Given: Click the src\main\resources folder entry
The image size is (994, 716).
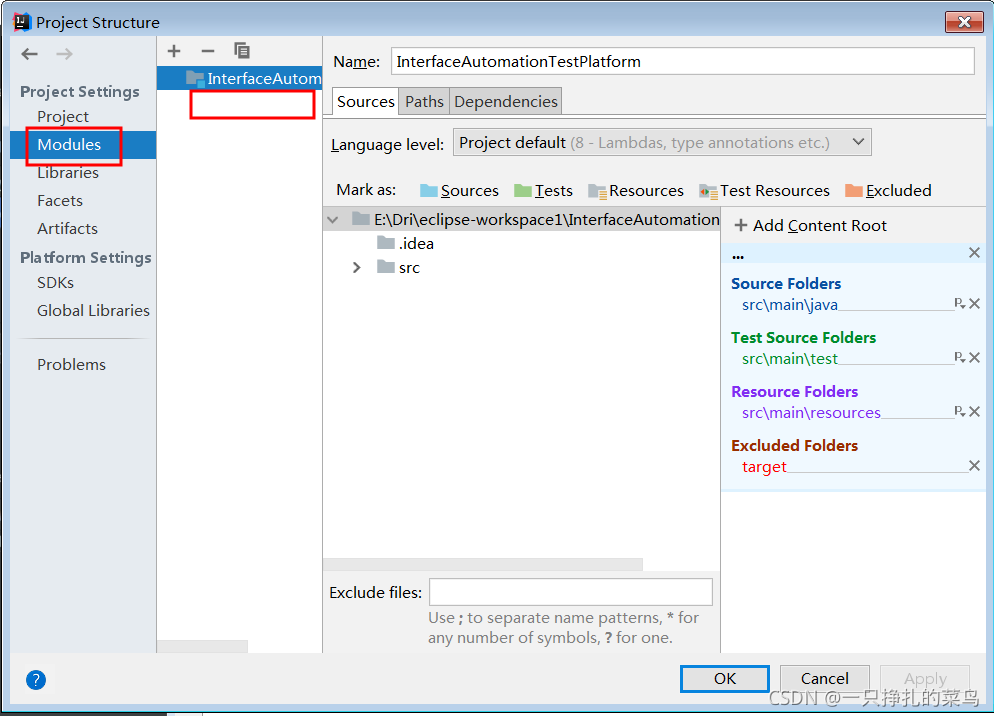Looking at the screenshot, I should pyautogui.click(x=811, y=413).
